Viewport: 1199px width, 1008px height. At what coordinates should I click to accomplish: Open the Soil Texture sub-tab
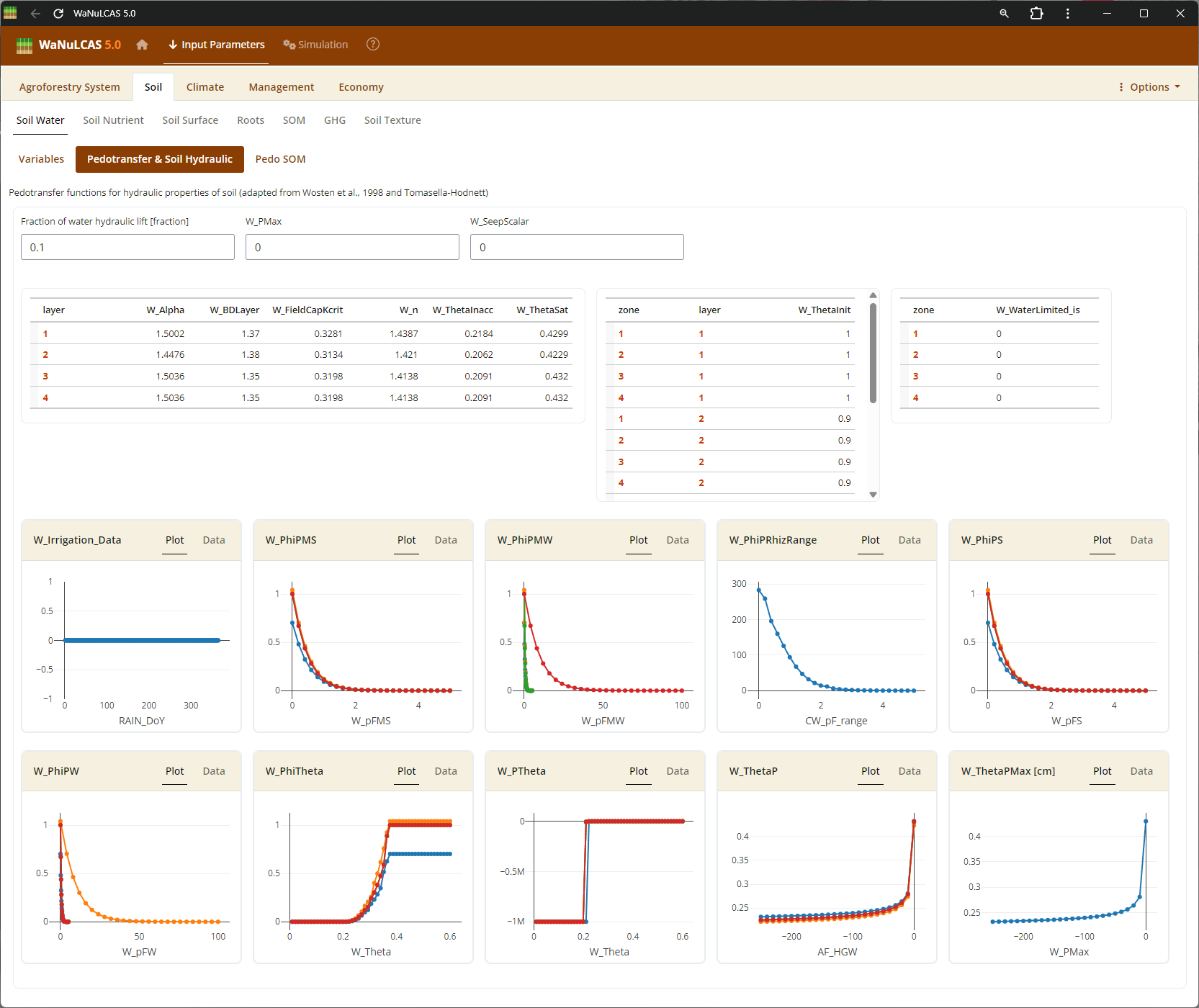coord(392,120)
